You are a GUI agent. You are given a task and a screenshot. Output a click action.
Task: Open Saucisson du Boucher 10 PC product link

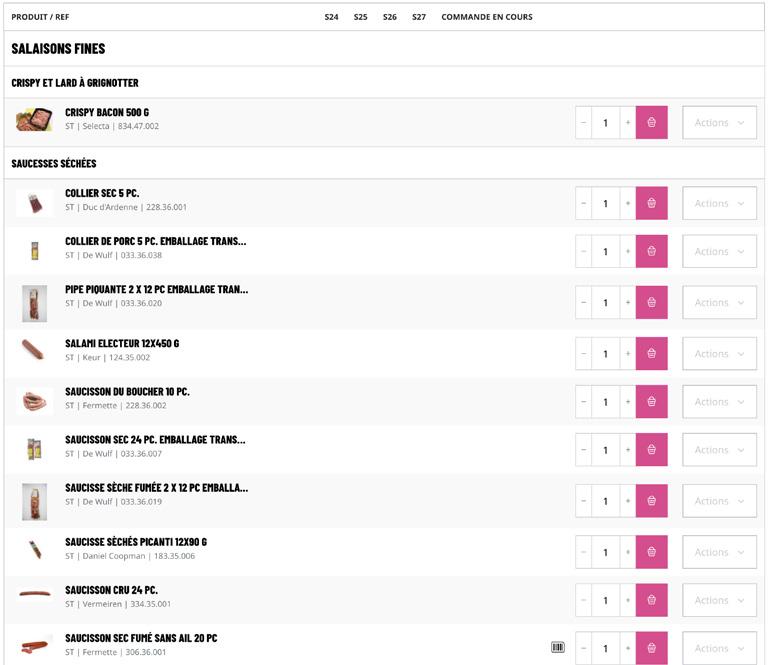tap(127, 392)
